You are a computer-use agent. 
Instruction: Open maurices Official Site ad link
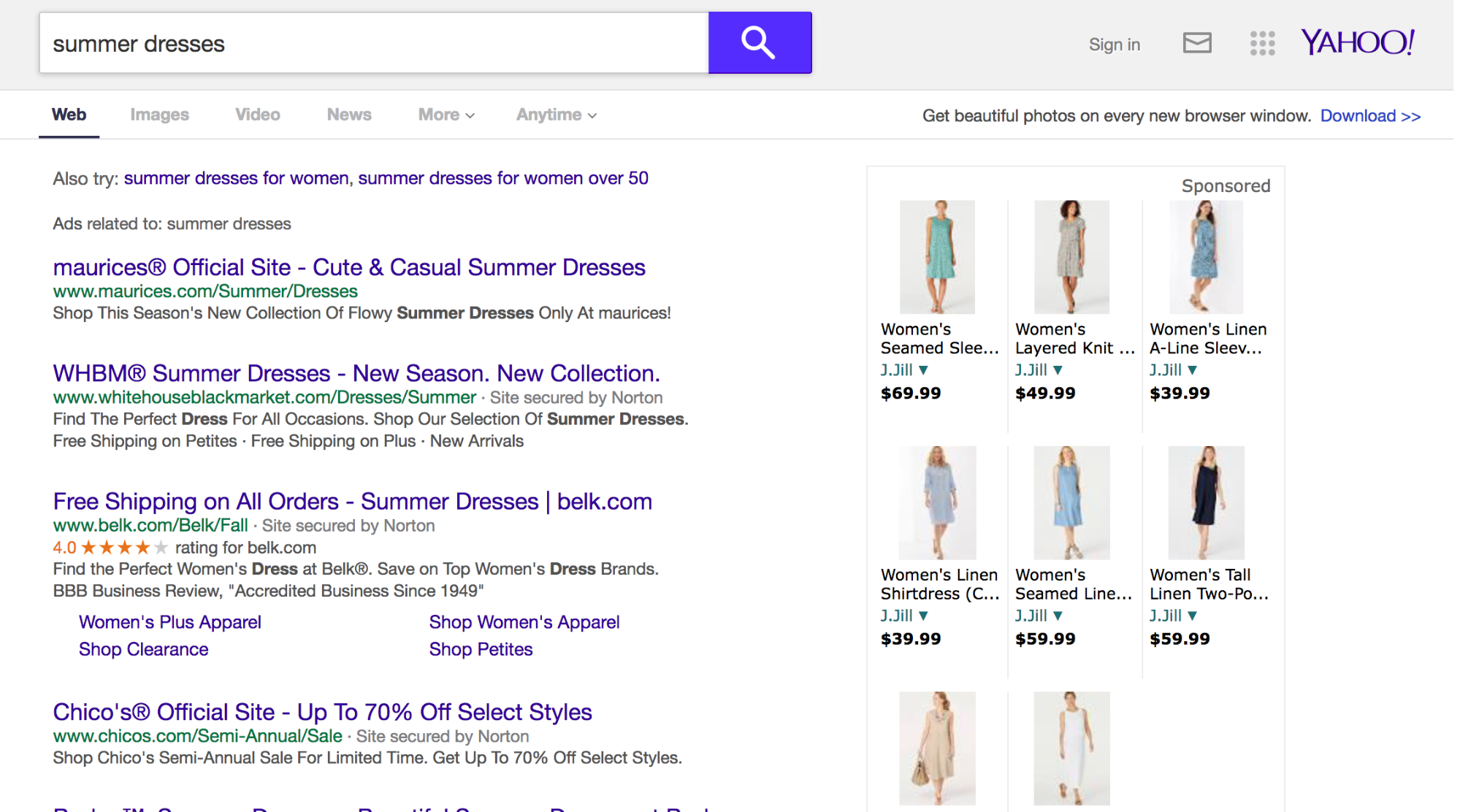(x=349, y=267)
